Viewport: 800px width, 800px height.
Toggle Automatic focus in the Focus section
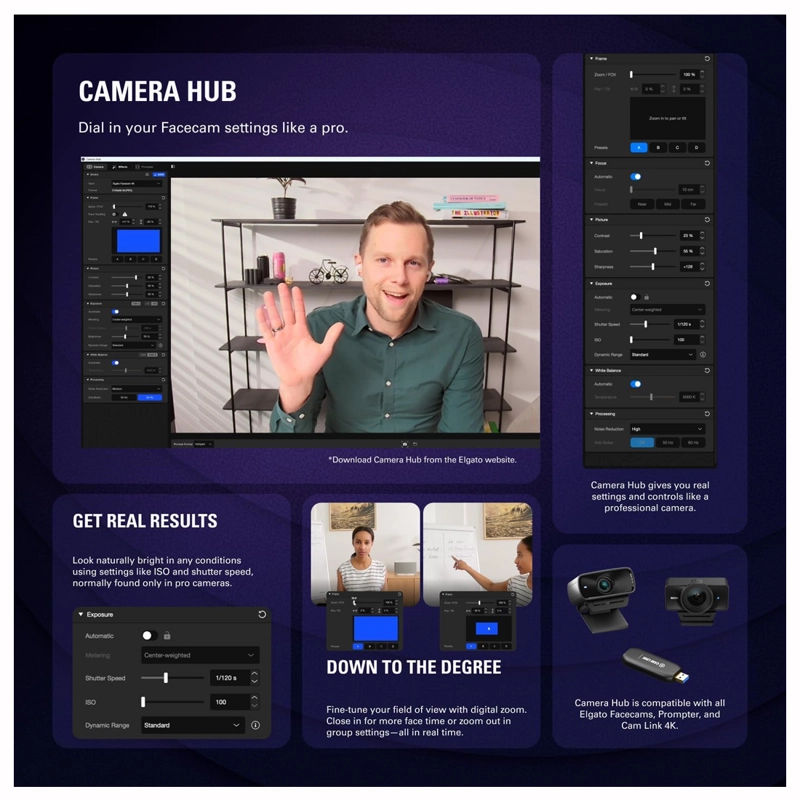(x=636, y=177)
